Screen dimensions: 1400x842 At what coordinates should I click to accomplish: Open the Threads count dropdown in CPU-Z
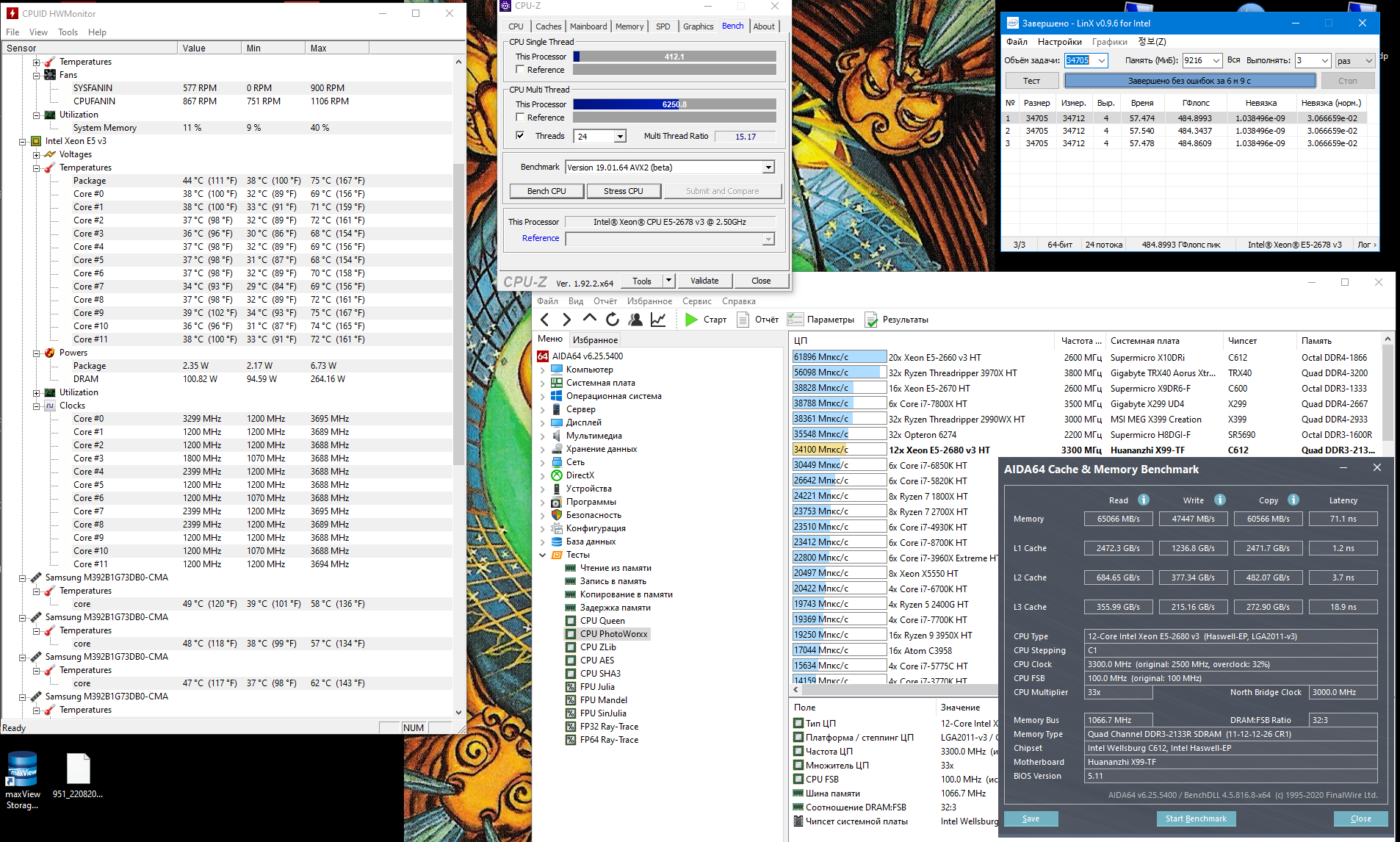tap(620, 136)
